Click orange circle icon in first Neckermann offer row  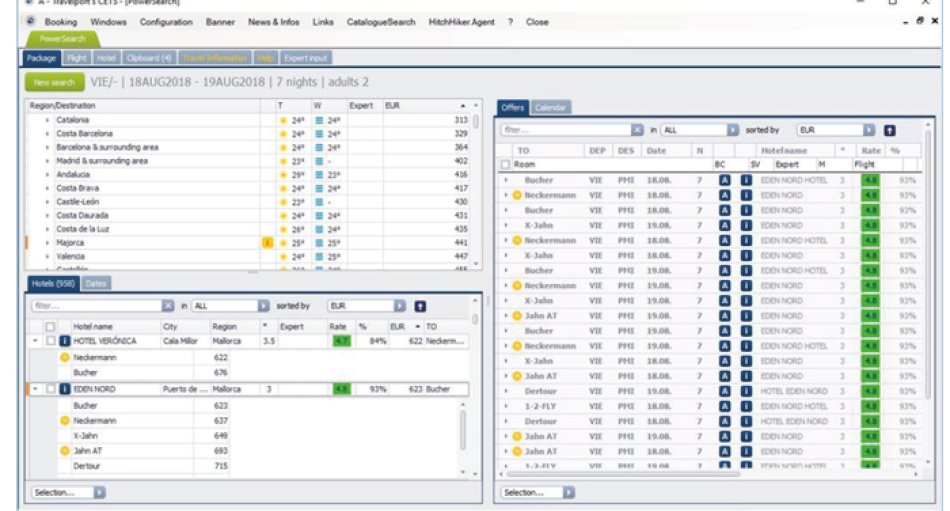[x=517, y=195]
